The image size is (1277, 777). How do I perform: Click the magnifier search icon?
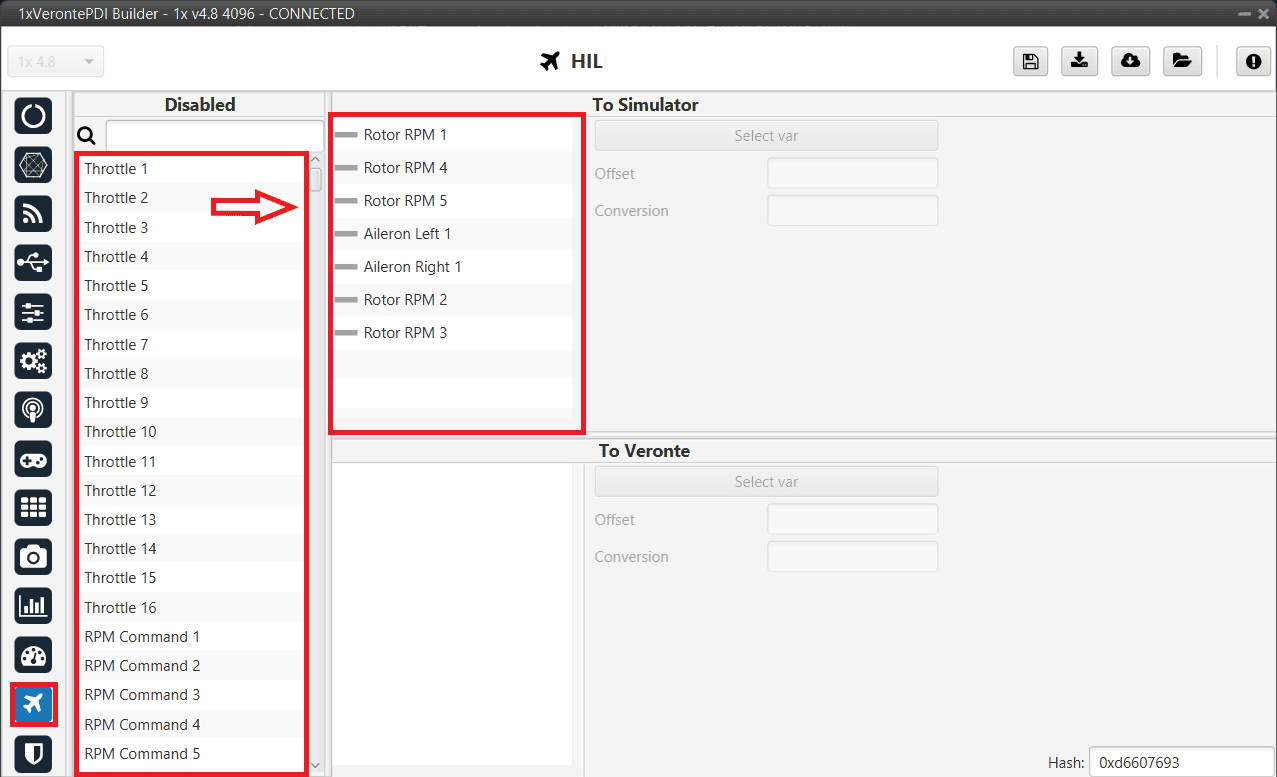[87, 136]
